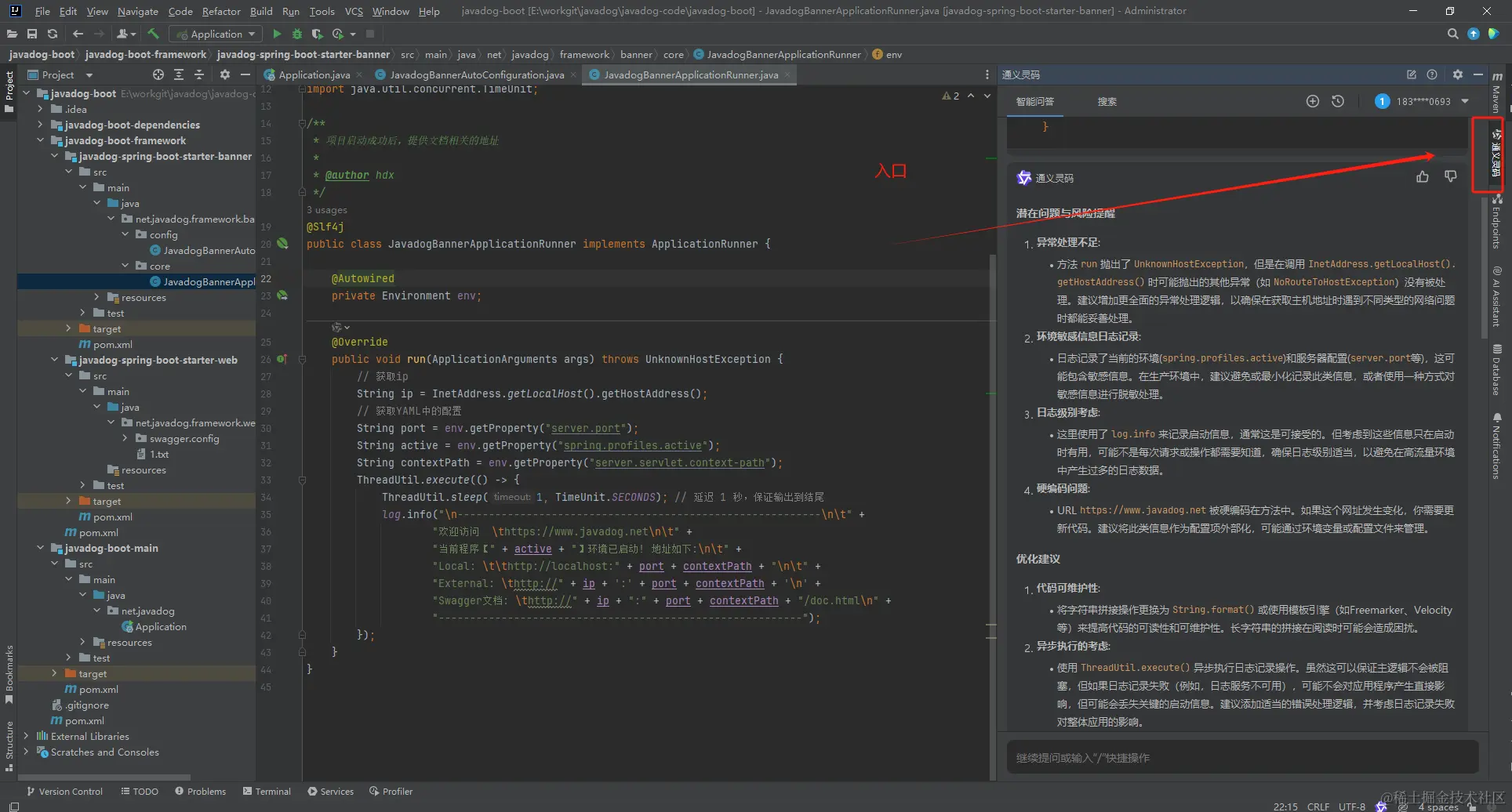The image size is (1512, 812).
Task: Open the VCS menu
Action: click(x=354, y=11)
